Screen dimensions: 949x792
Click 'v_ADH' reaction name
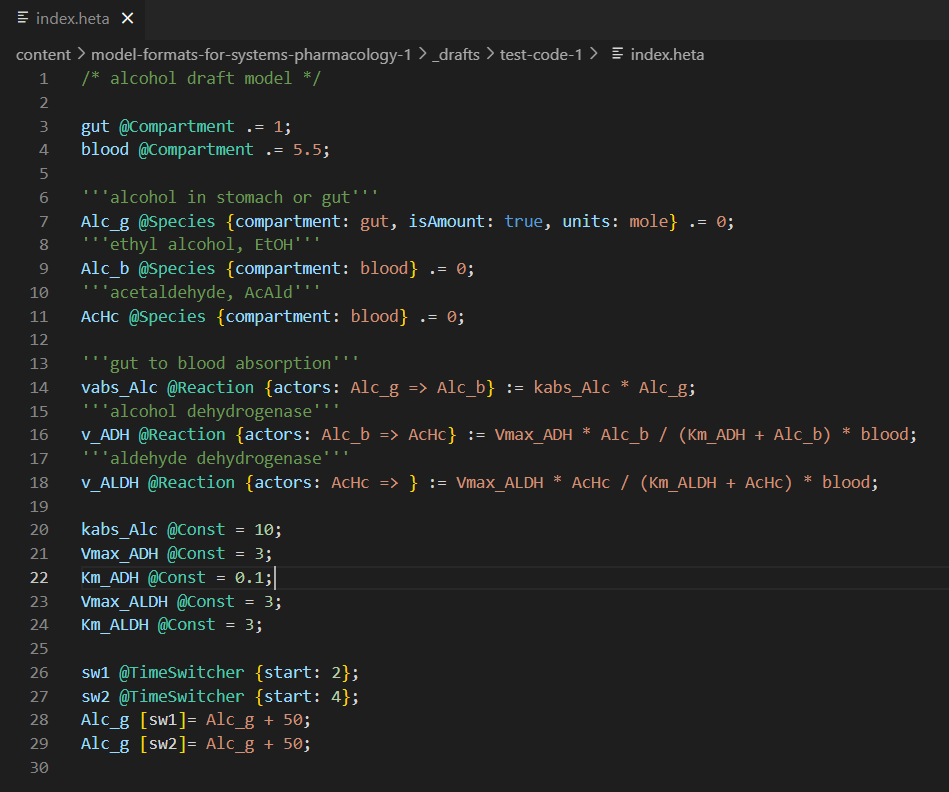[x=105, y=434]
